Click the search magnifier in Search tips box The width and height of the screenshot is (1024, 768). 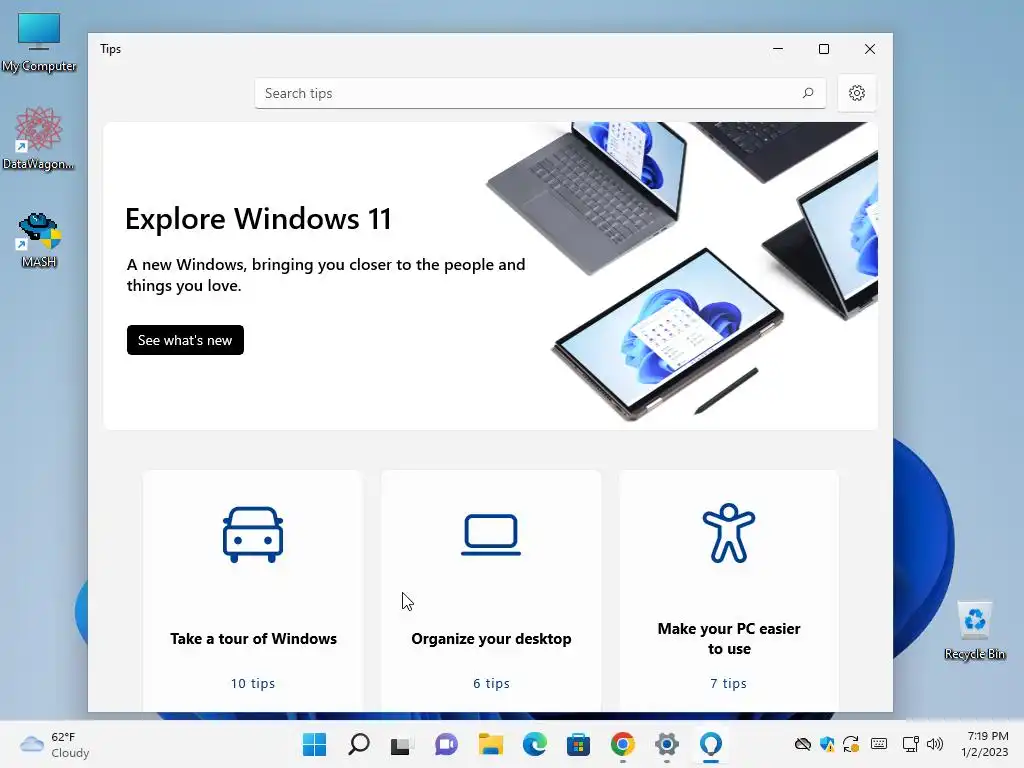tap(808, 93)
